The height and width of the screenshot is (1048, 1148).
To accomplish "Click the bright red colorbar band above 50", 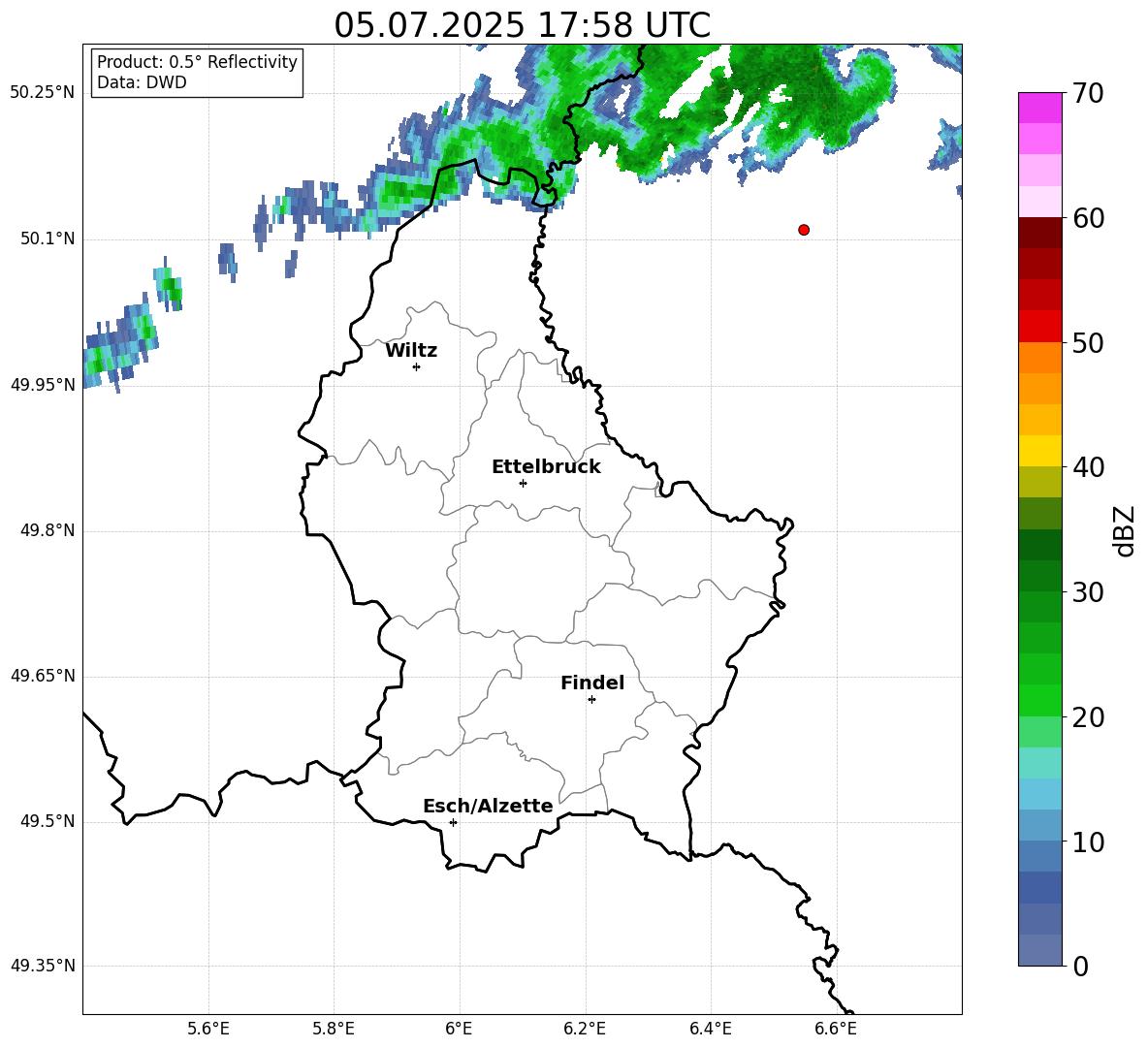I will pos(1039,327).
